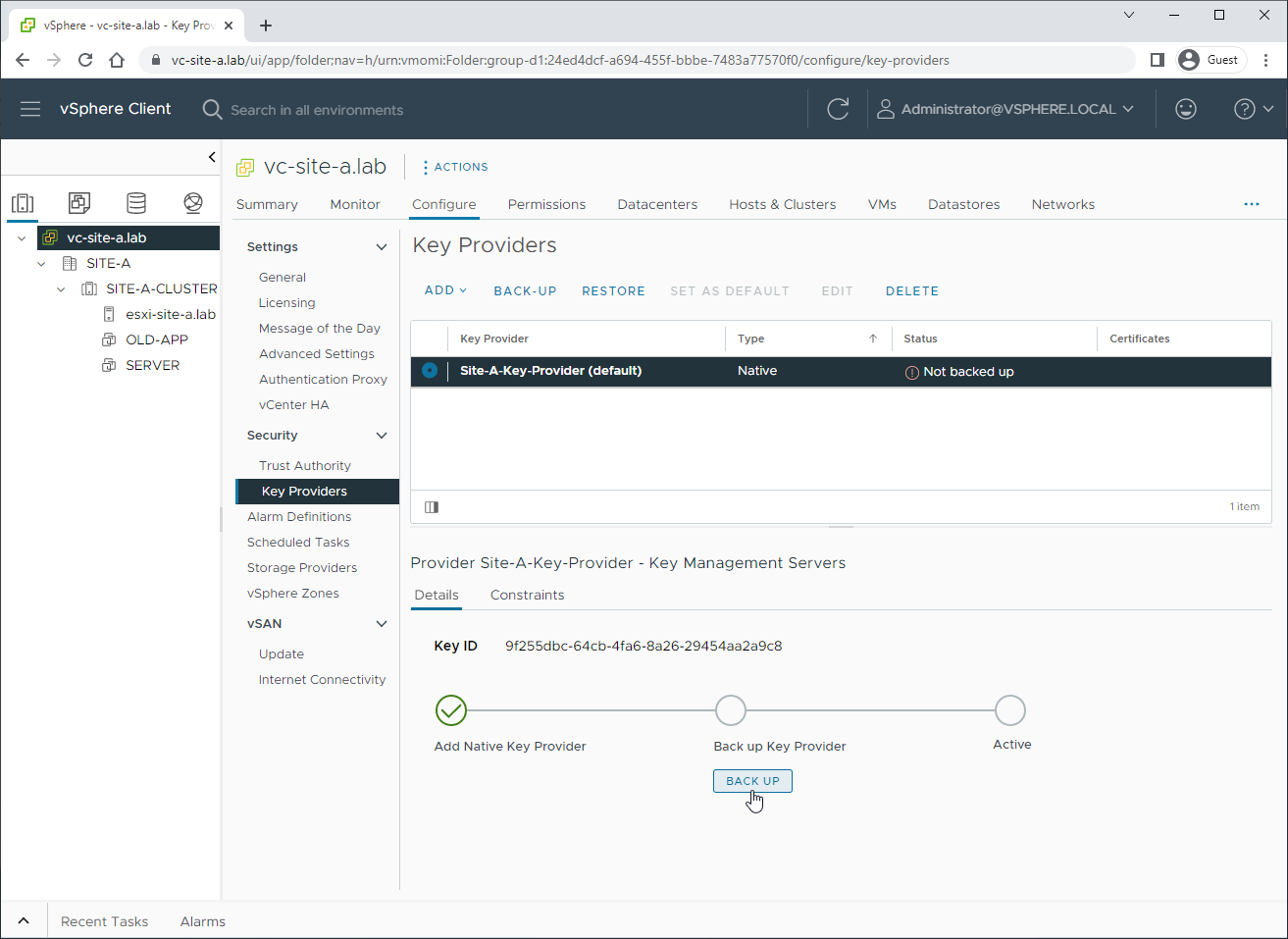Image resolution: width=1288 pixels, height=939 pixels.
Task: Open the Datastores tab
Action: (x=964, y=204)
